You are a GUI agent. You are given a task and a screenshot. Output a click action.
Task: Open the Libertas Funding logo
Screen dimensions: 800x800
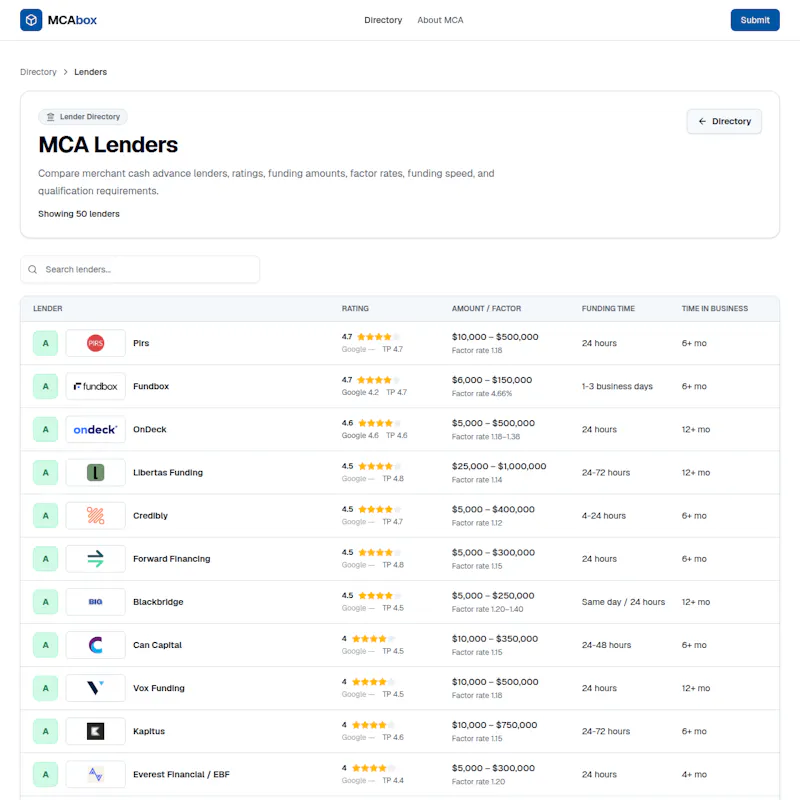(95, 472)
